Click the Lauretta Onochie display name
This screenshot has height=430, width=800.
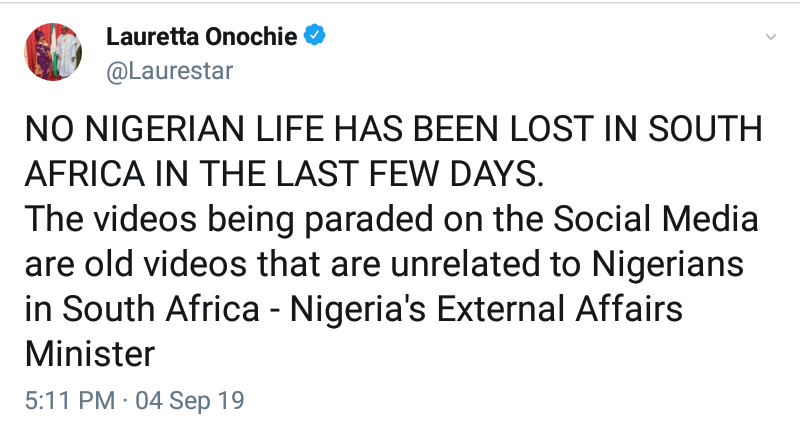pos(204,37)
